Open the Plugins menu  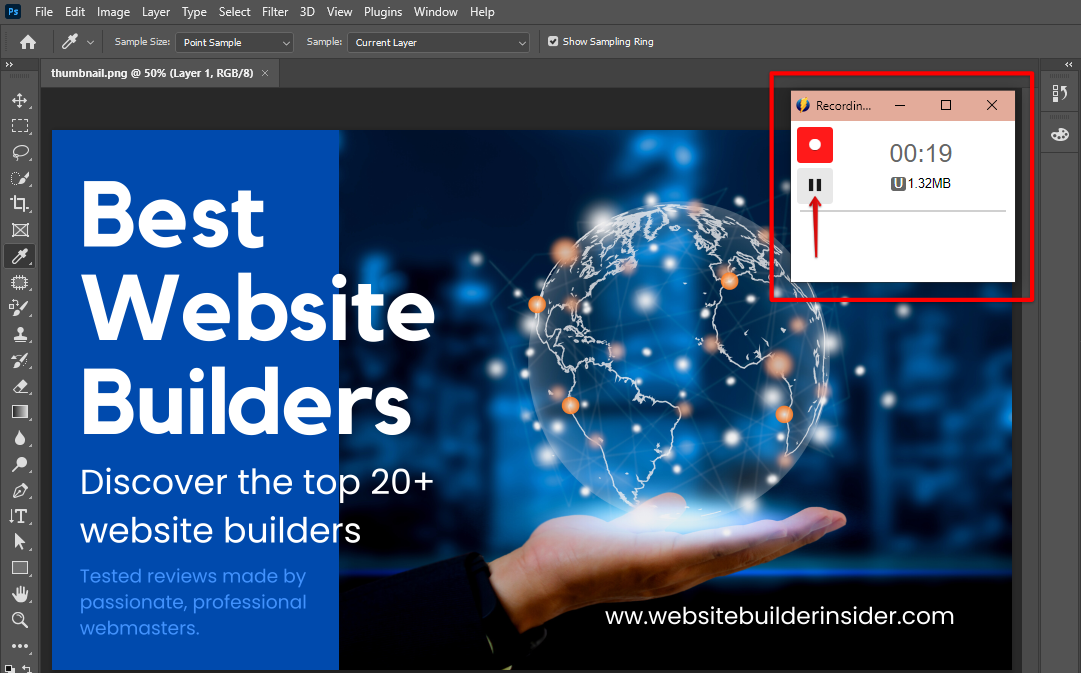pos(383,12)
